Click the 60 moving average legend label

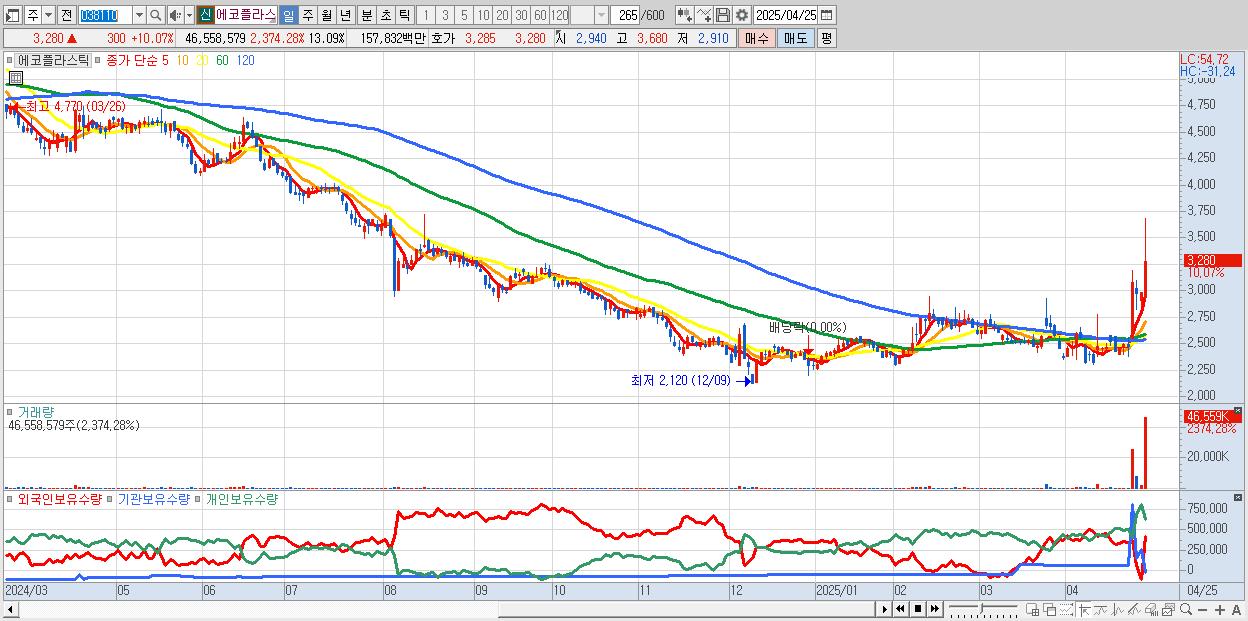[222, 61]
